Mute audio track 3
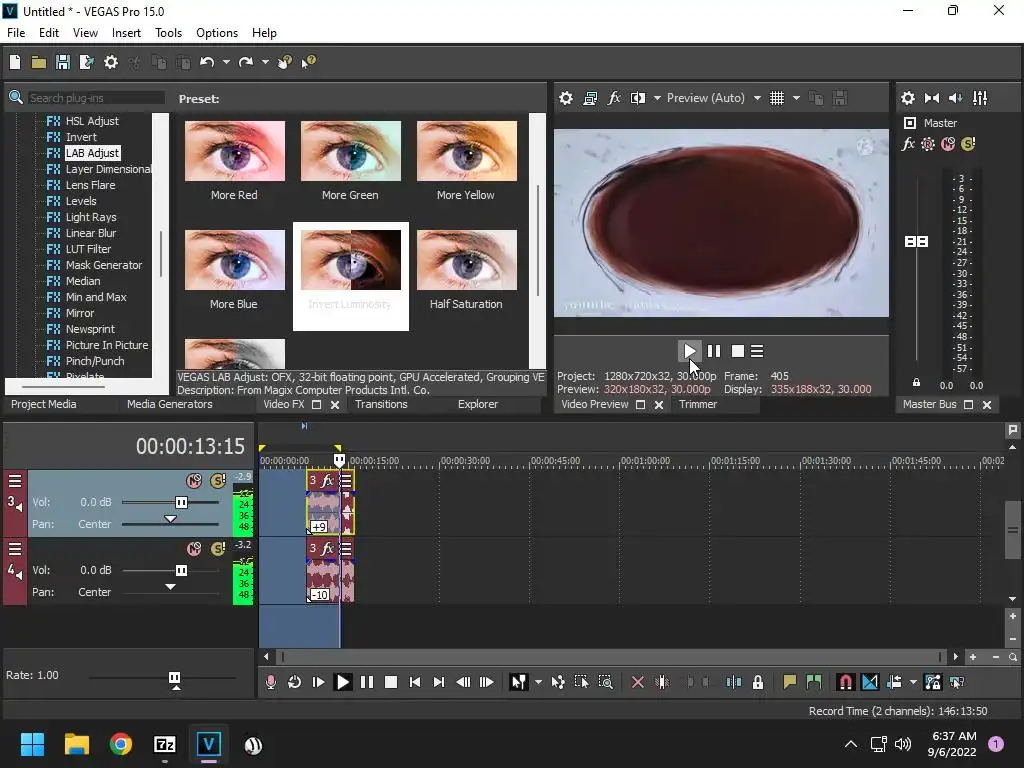This screenshot has width=1024, height=768. coord(194,481)
